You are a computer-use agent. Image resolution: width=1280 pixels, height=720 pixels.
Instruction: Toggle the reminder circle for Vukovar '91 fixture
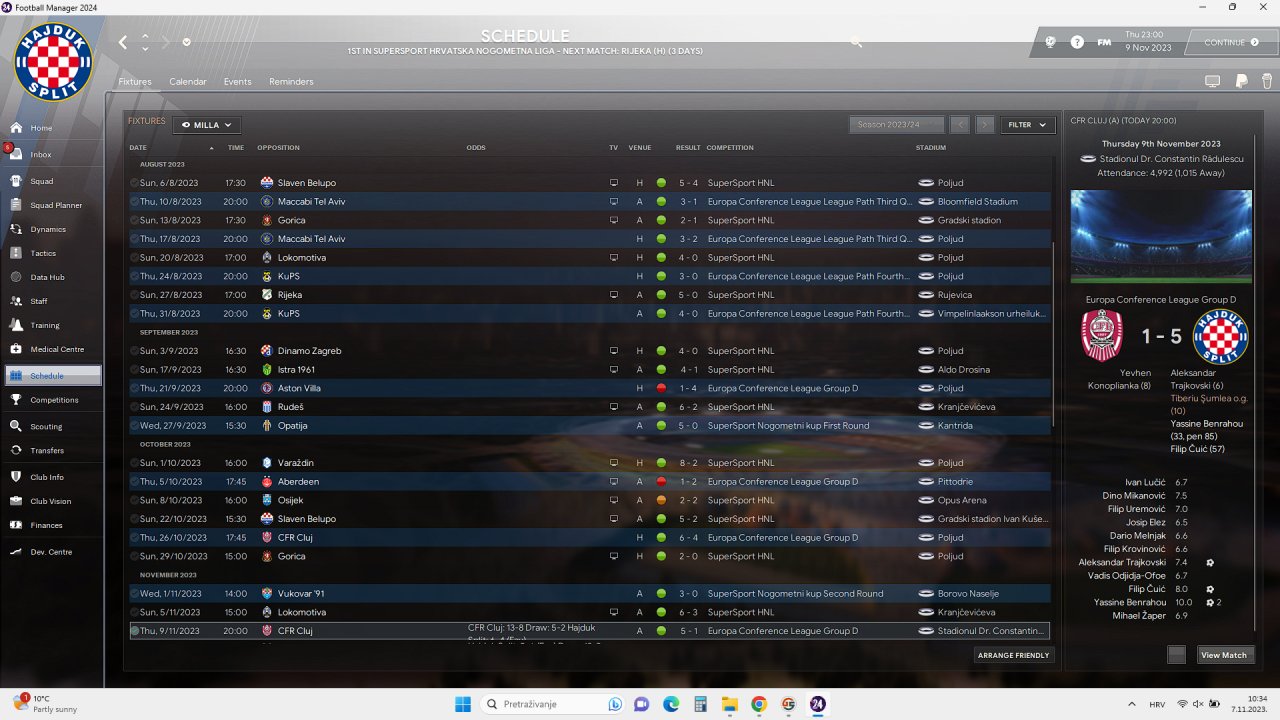[x=134, y=594]
